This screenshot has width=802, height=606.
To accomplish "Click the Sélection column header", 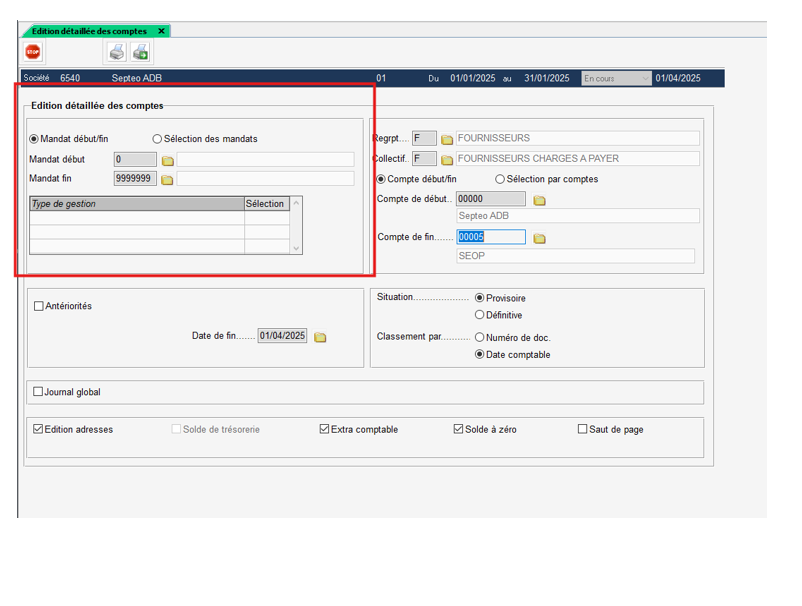I will click(x=265, y=204).
